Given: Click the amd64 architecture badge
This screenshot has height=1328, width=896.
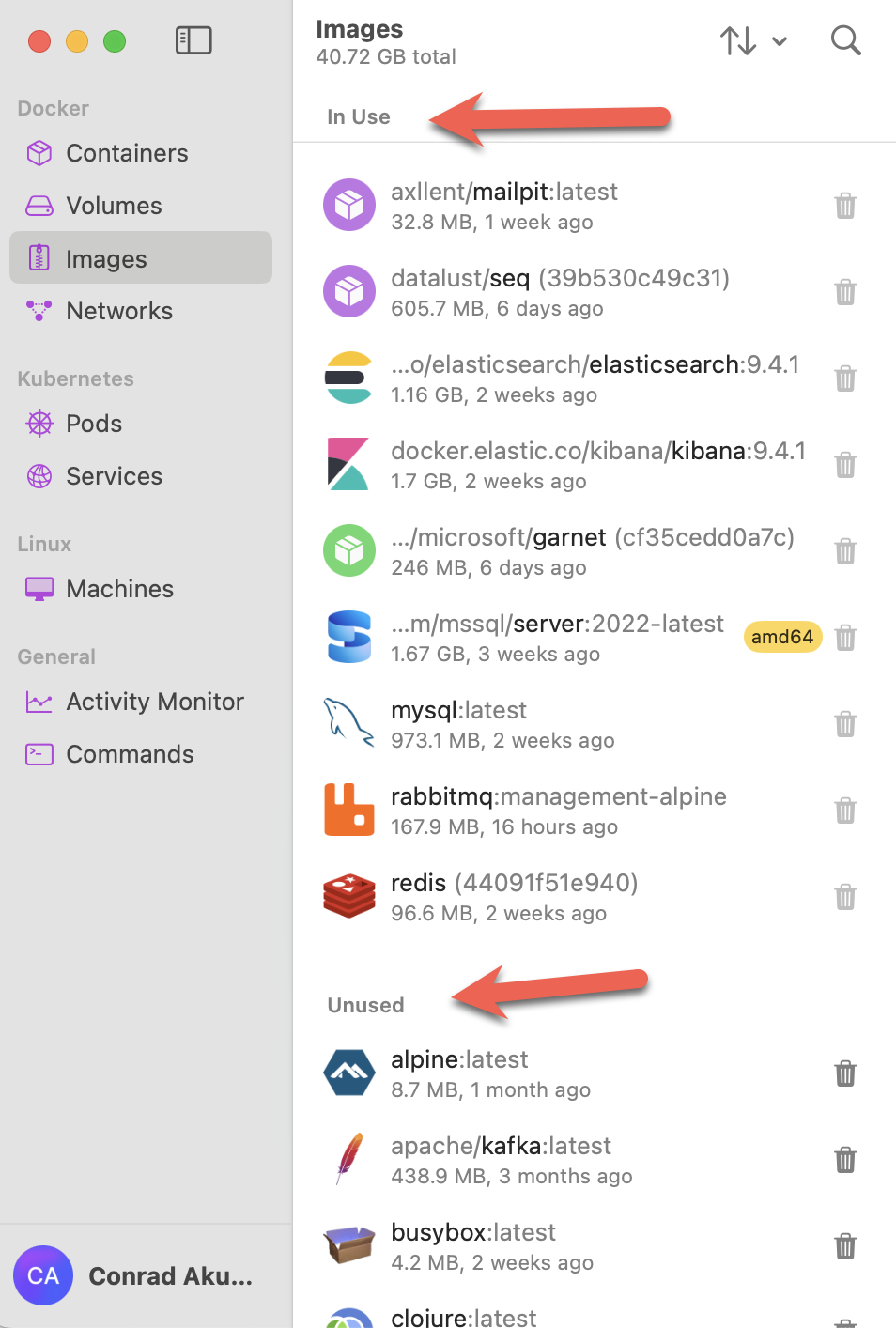Looking at the screenshot, I should 782,637.
